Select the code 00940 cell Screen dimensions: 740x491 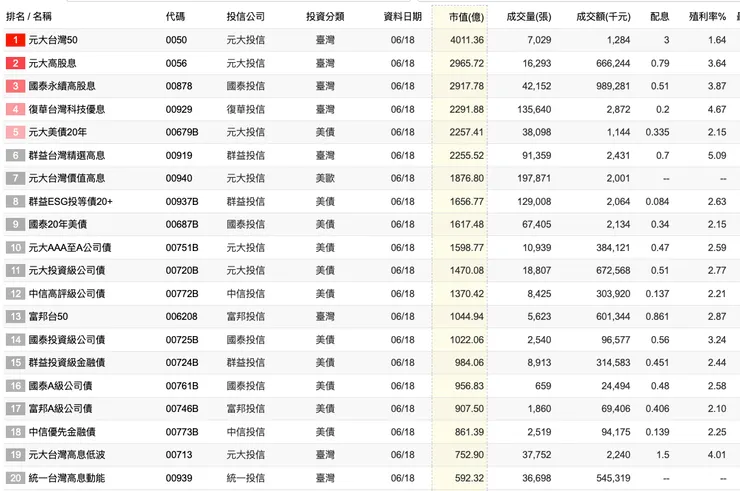(179, 178)
